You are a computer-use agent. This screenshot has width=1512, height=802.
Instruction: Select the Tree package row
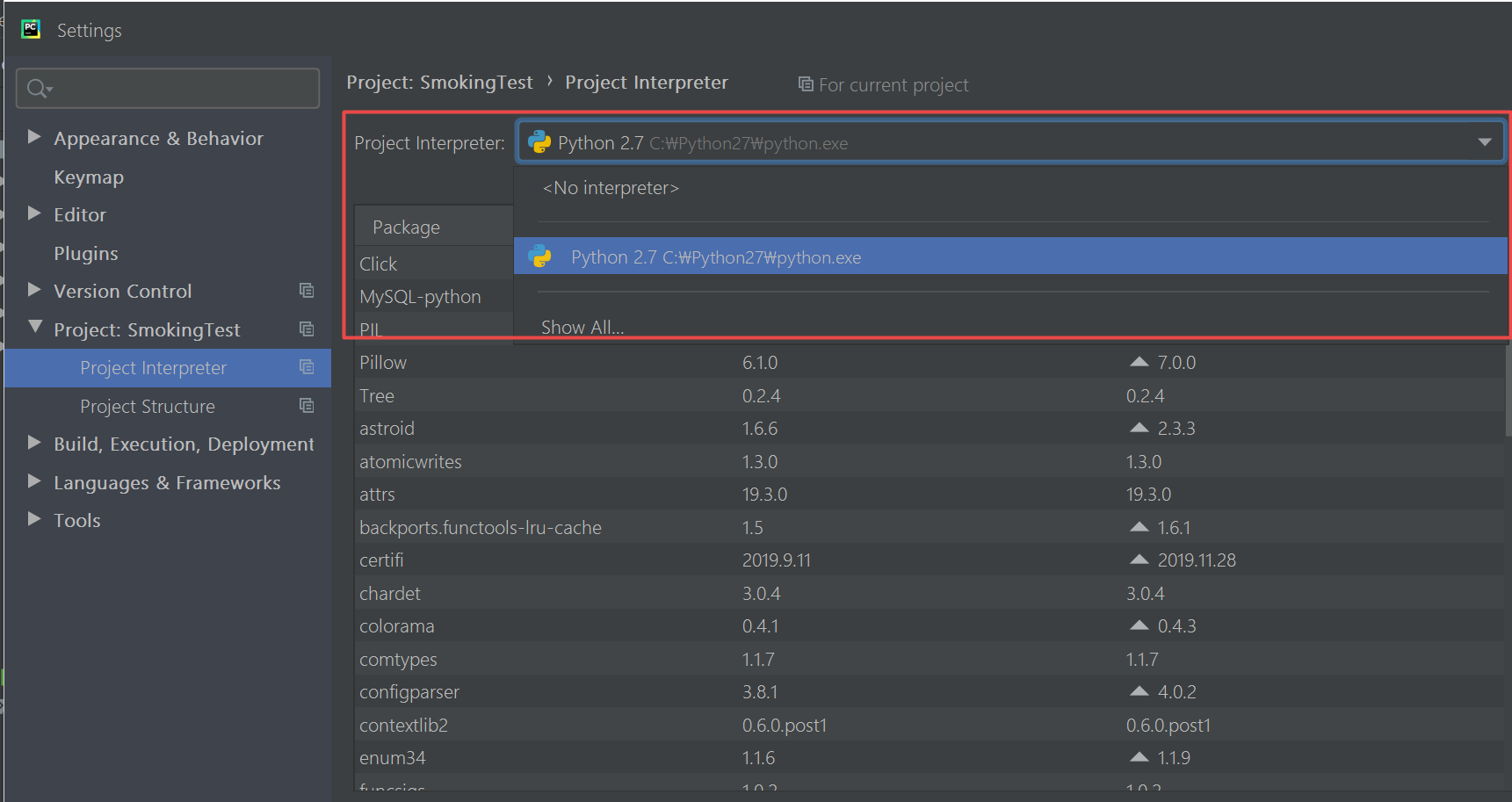click(930, 395)
